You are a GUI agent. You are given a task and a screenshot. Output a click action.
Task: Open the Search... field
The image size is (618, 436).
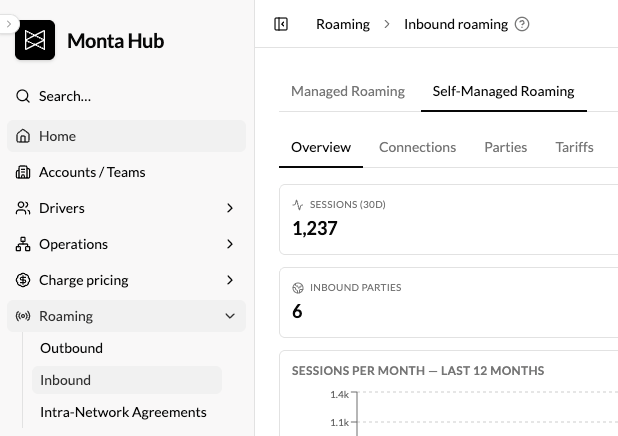[x=126, y=96]
